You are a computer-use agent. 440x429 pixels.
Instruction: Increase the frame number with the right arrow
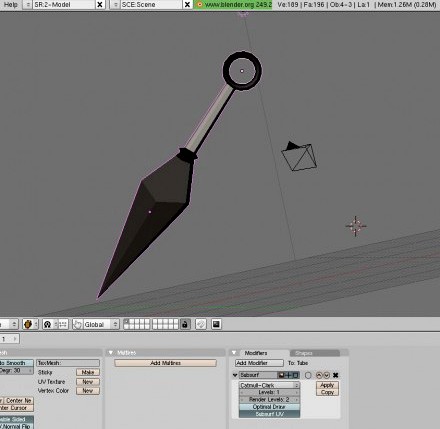[15, 339]
